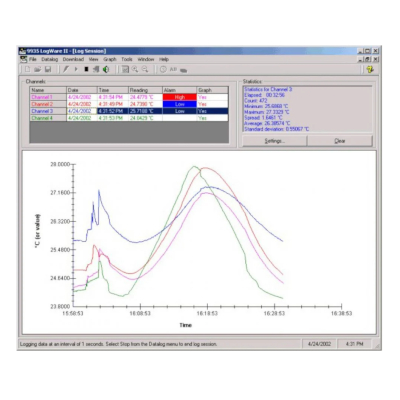This screenshot has width=400, height=400.
Task: Click the clock icon in the toolbar
Action: (x=163, y=69)
